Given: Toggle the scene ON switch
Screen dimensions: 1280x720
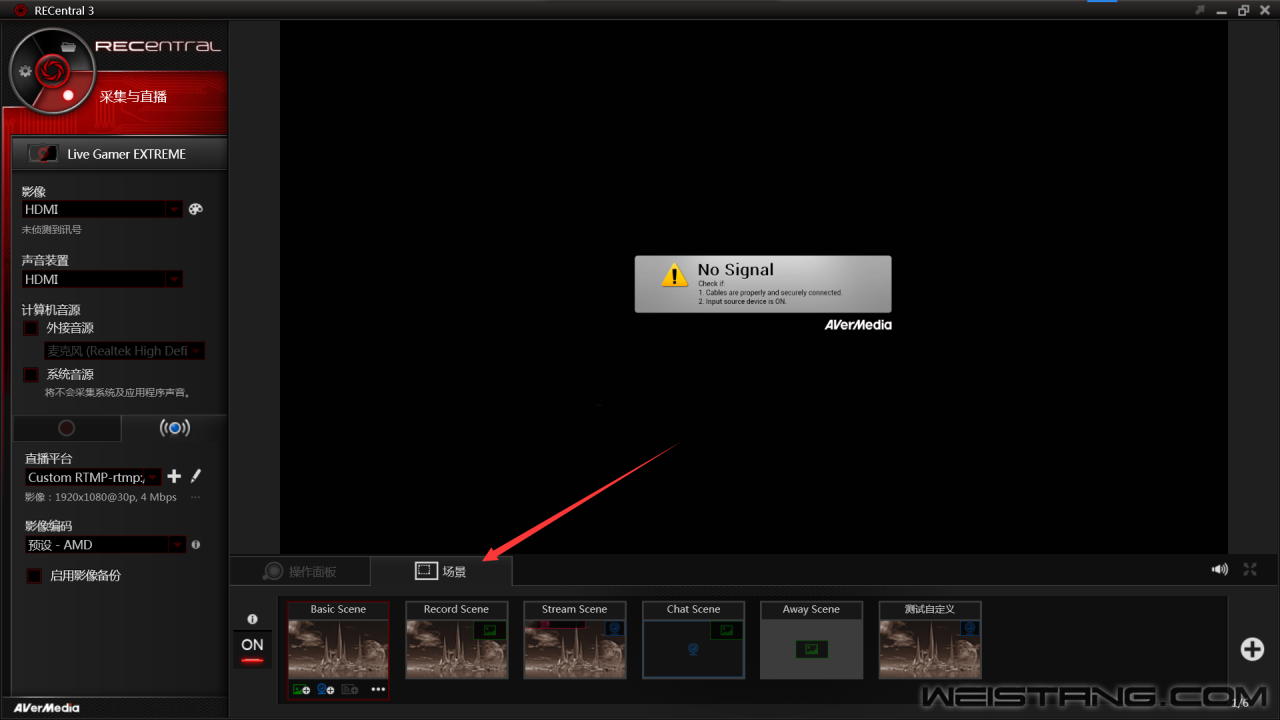Looking at the screenshot, I should [252, 648].
